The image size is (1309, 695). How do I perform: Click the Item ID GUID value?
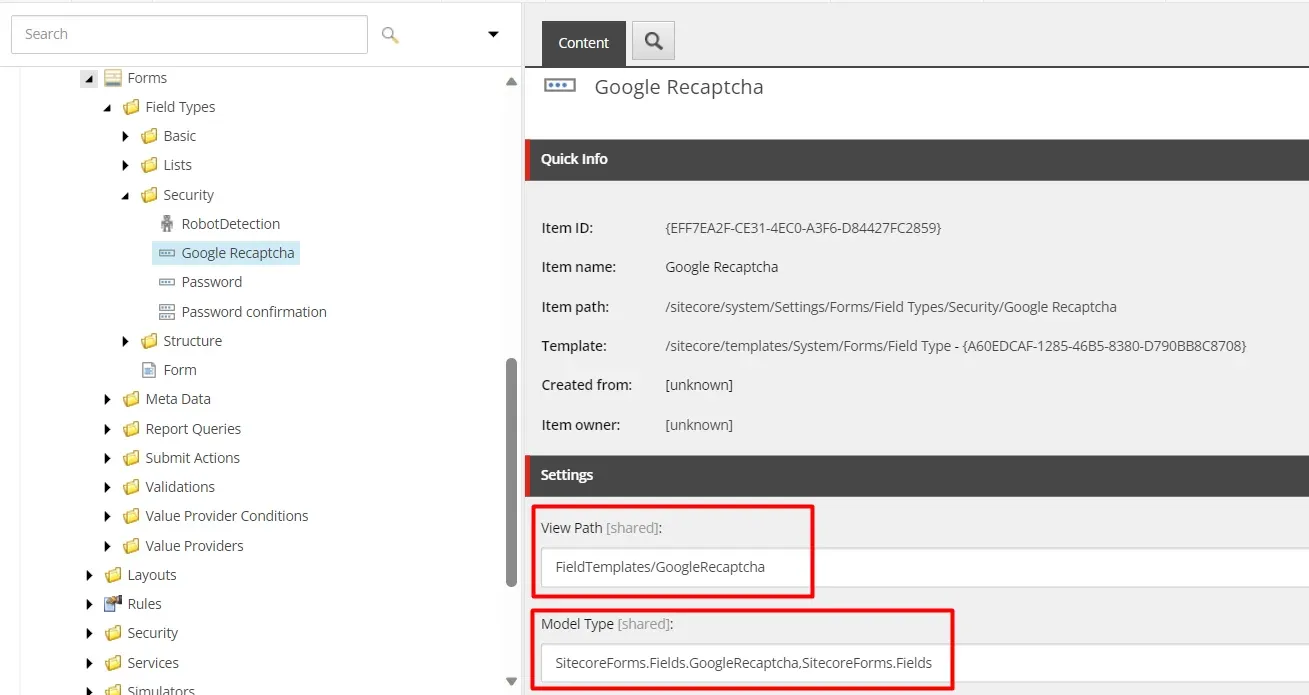[803, 228]
